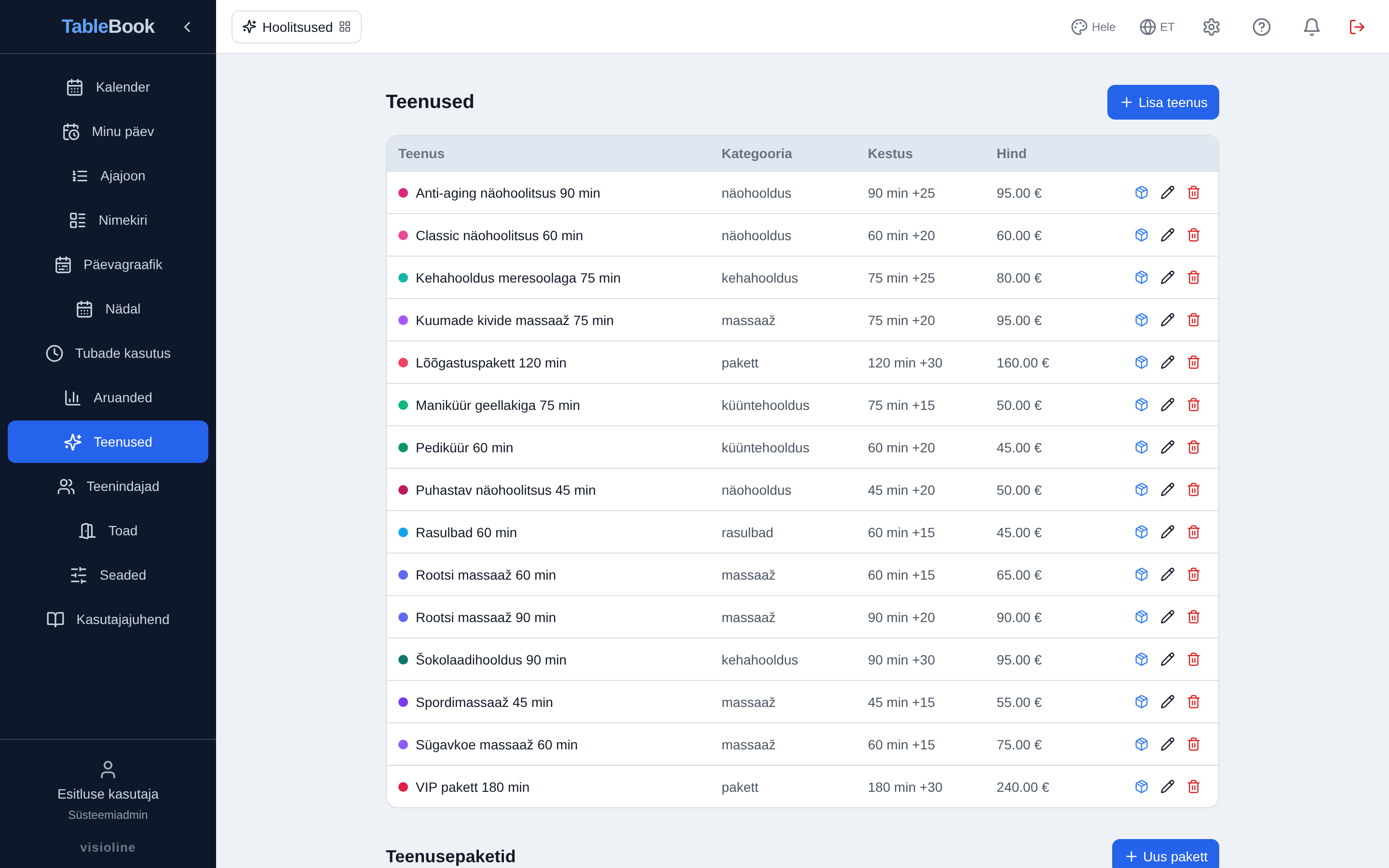Open notifications bell
The height and width of the screenshot is (868, 1389).
pyautogui.click(x=1311, y=27)
